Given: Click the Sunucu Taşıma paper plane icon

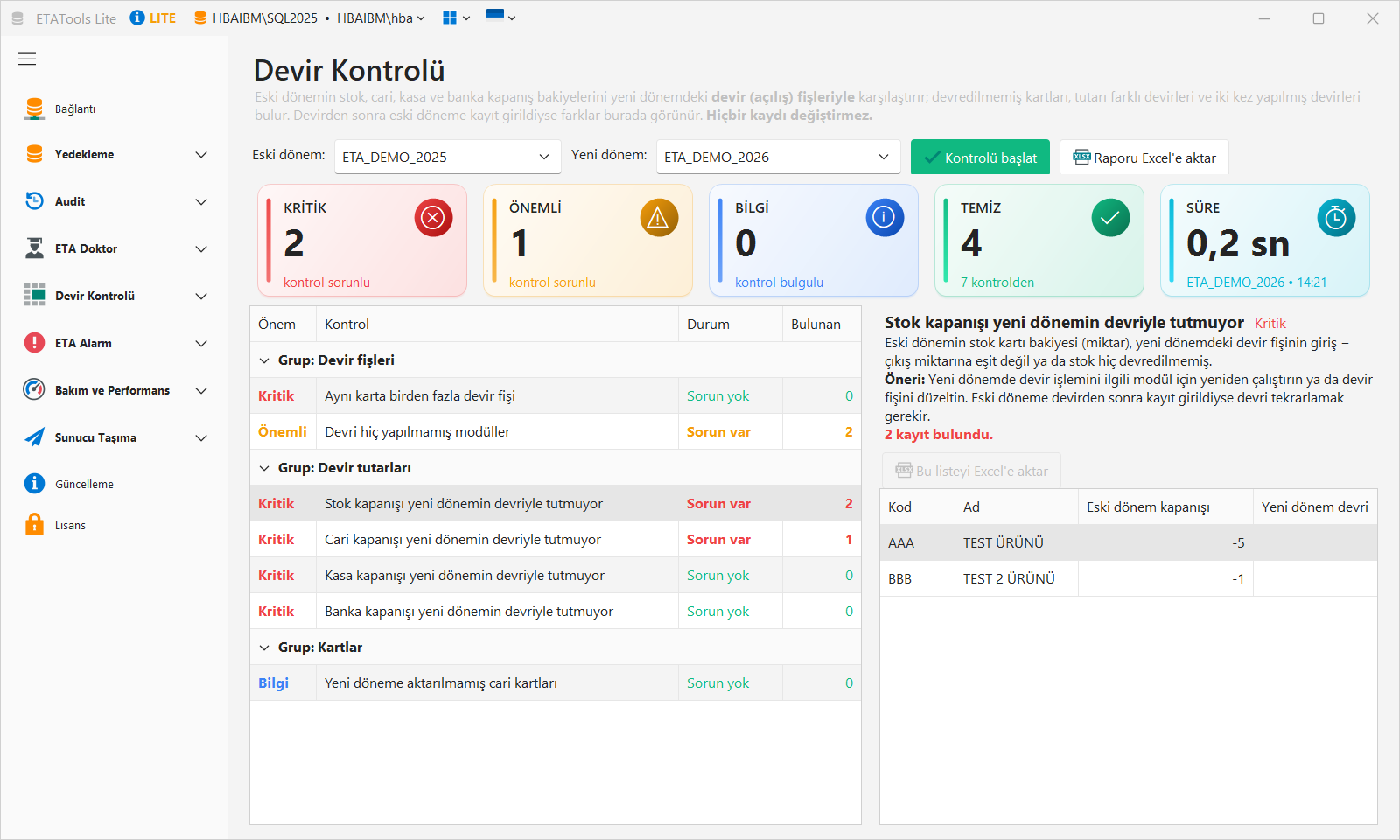Looking at the screenshot, I should tap(34, 437).
